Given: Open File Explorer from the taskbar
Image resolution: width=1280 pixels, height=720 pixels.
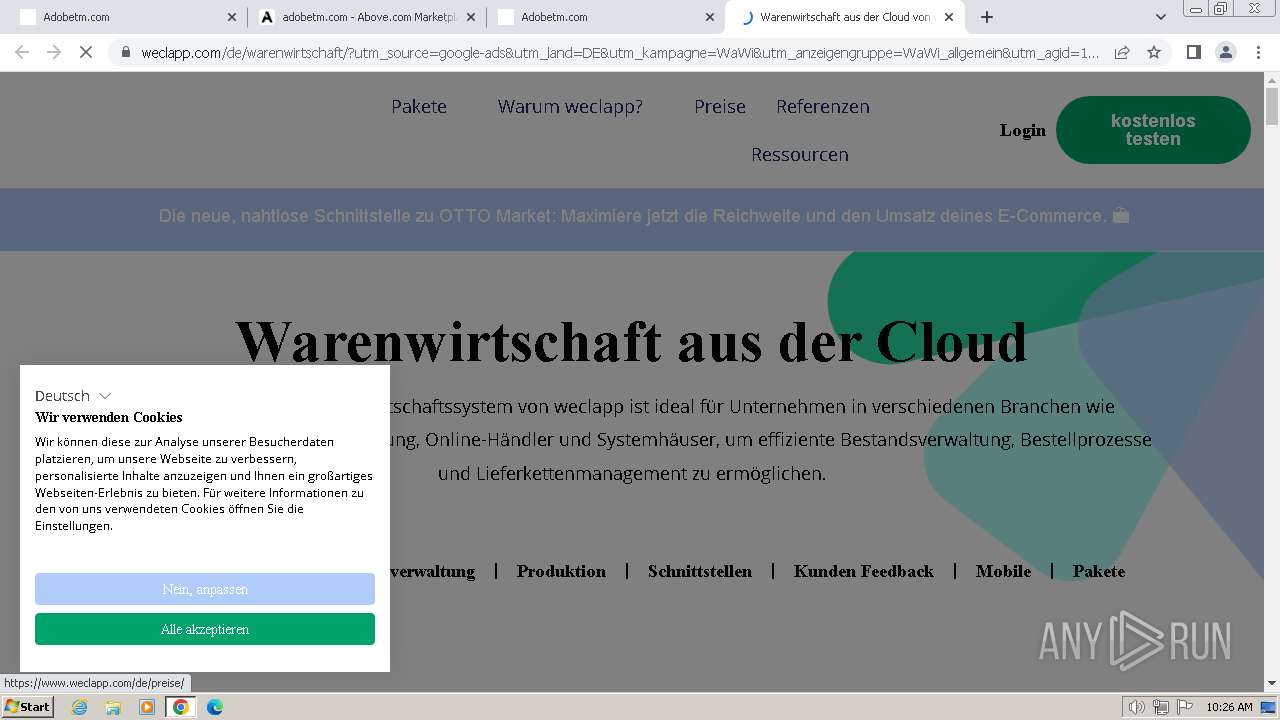Looking at the screenshot, I should 113,707.
